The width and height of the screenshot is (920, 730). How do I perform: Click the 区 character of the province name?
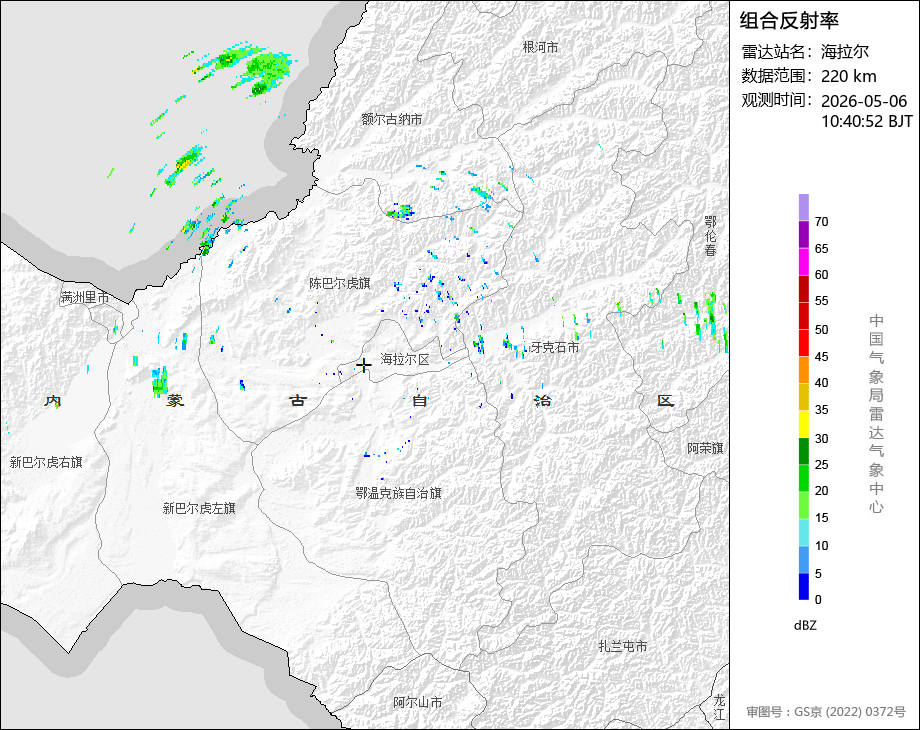(665, 401)
